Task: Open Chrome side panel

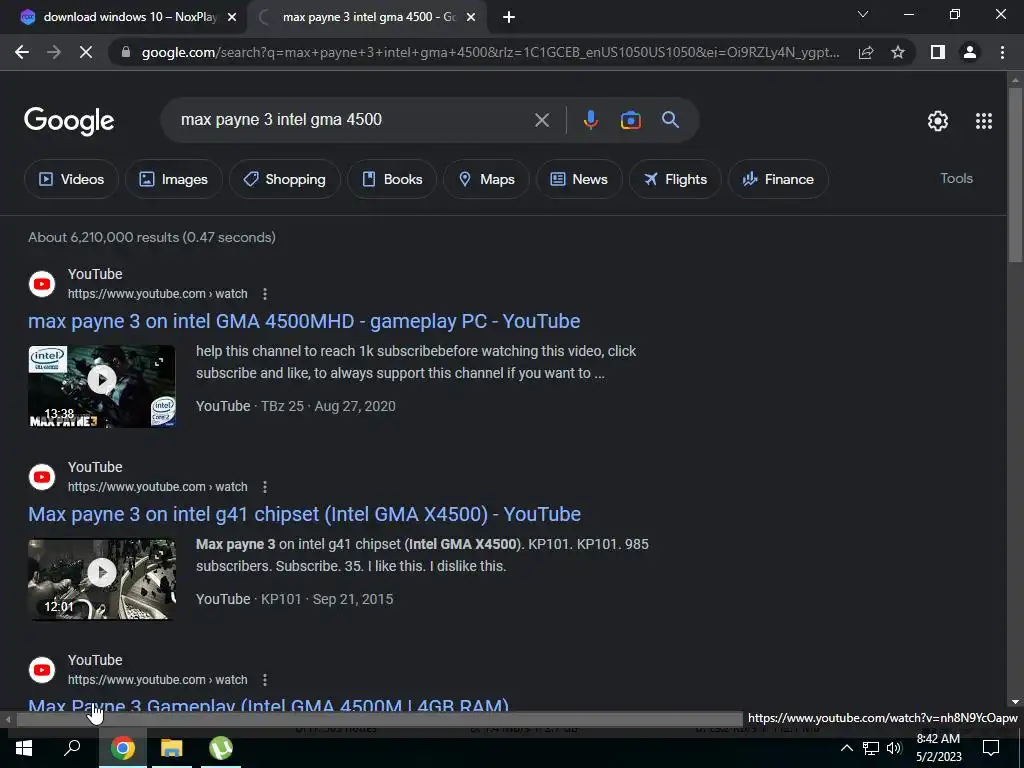Action: 938,52
